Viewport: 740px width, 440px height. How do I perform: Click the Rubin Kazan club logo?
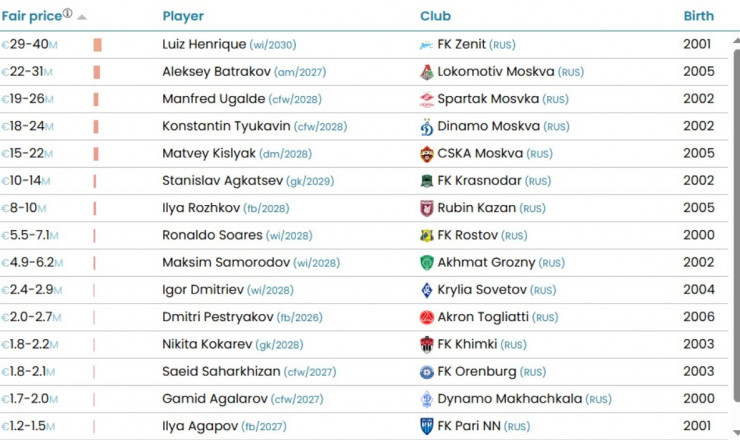427,208
